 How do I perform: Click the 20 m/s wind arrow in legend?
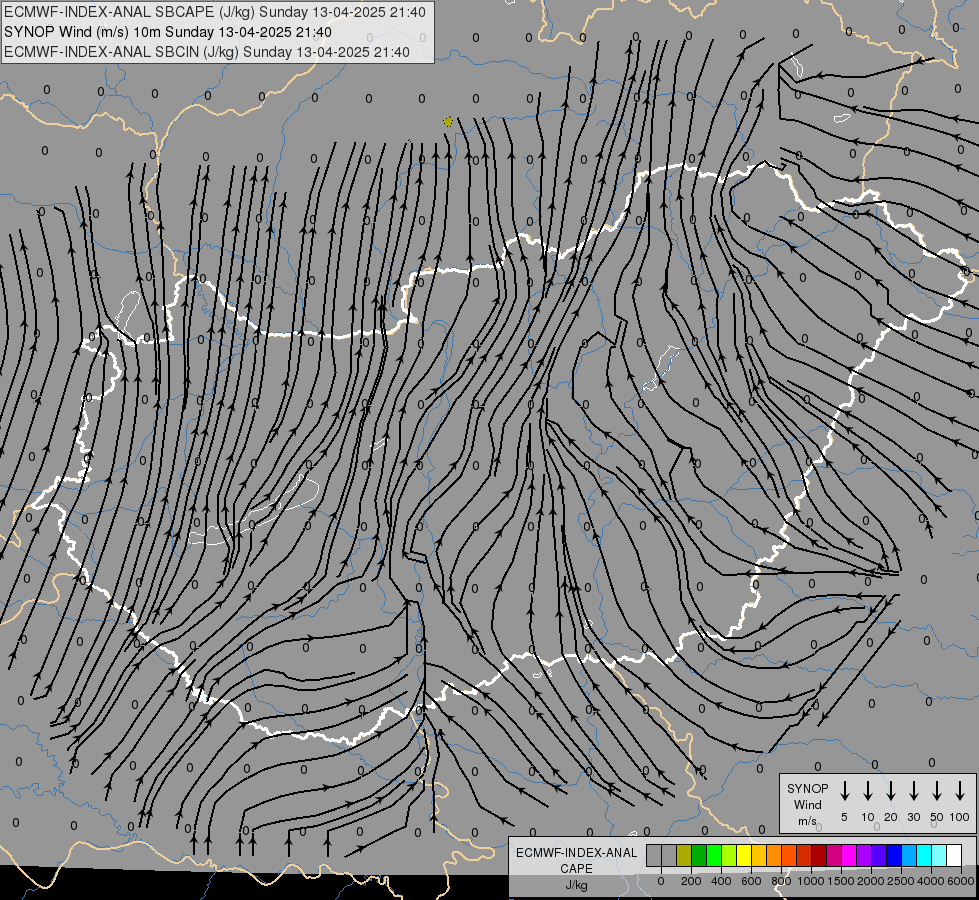pyautogui.click(x=891, y=791)
